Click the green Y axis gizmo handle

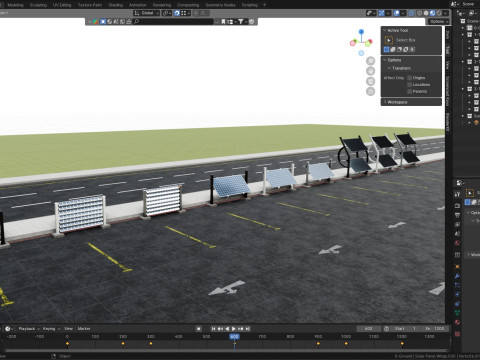coord(369,43)
